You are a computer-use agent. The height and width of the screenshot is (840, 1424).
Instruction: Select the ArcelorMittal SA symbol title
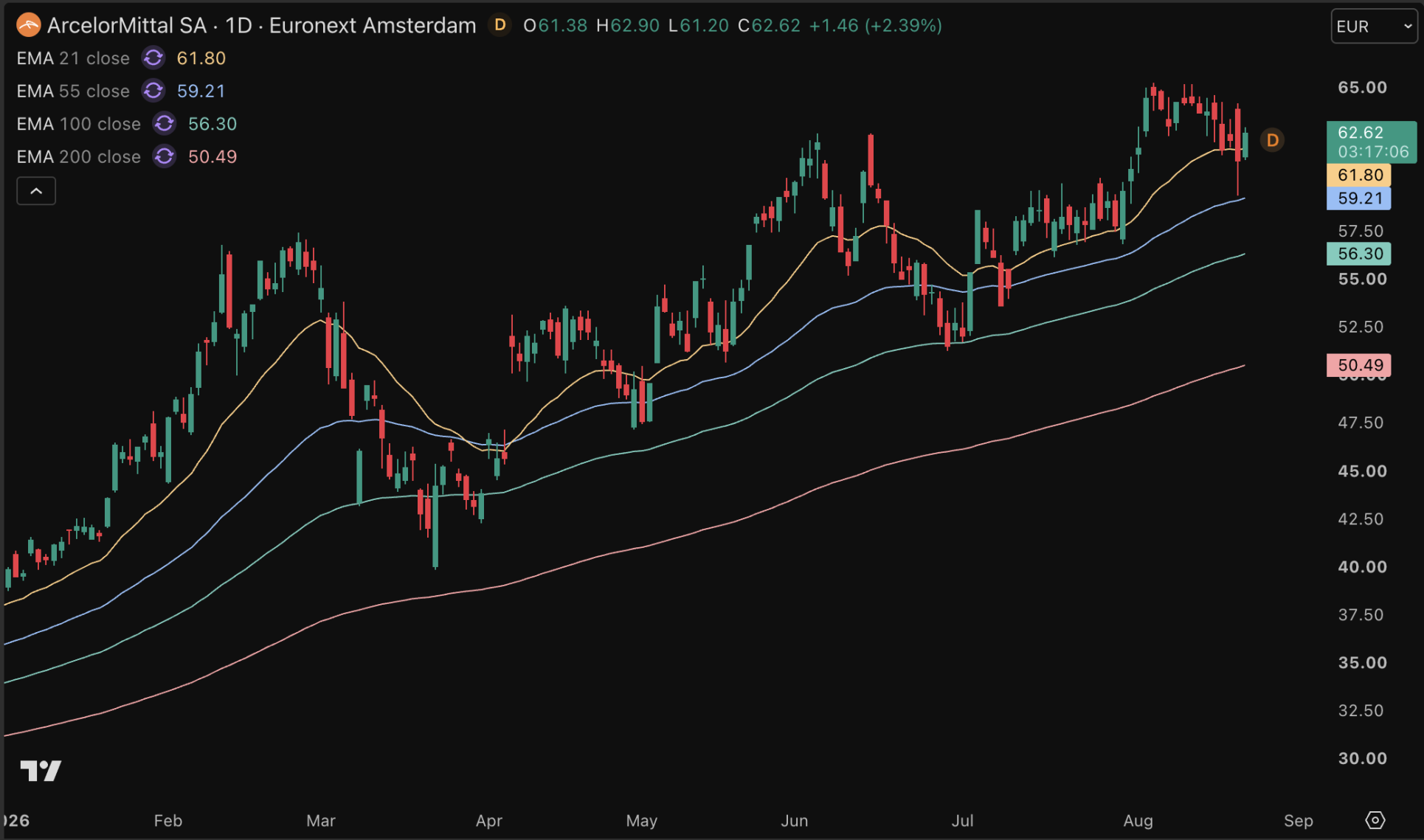point(127,26)
